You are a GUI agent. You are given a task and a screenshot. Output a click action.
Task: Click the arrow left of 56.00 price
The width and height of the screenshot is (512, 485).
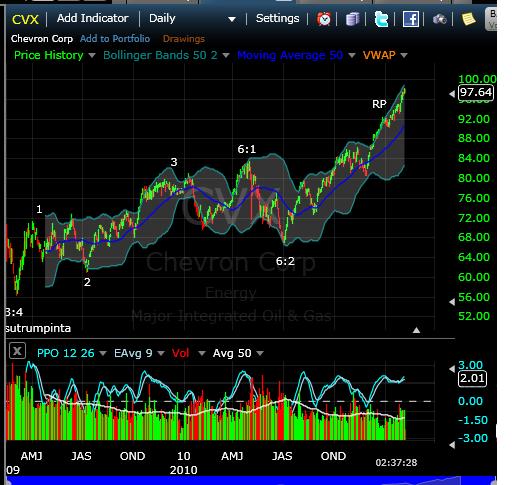point(452,302)
